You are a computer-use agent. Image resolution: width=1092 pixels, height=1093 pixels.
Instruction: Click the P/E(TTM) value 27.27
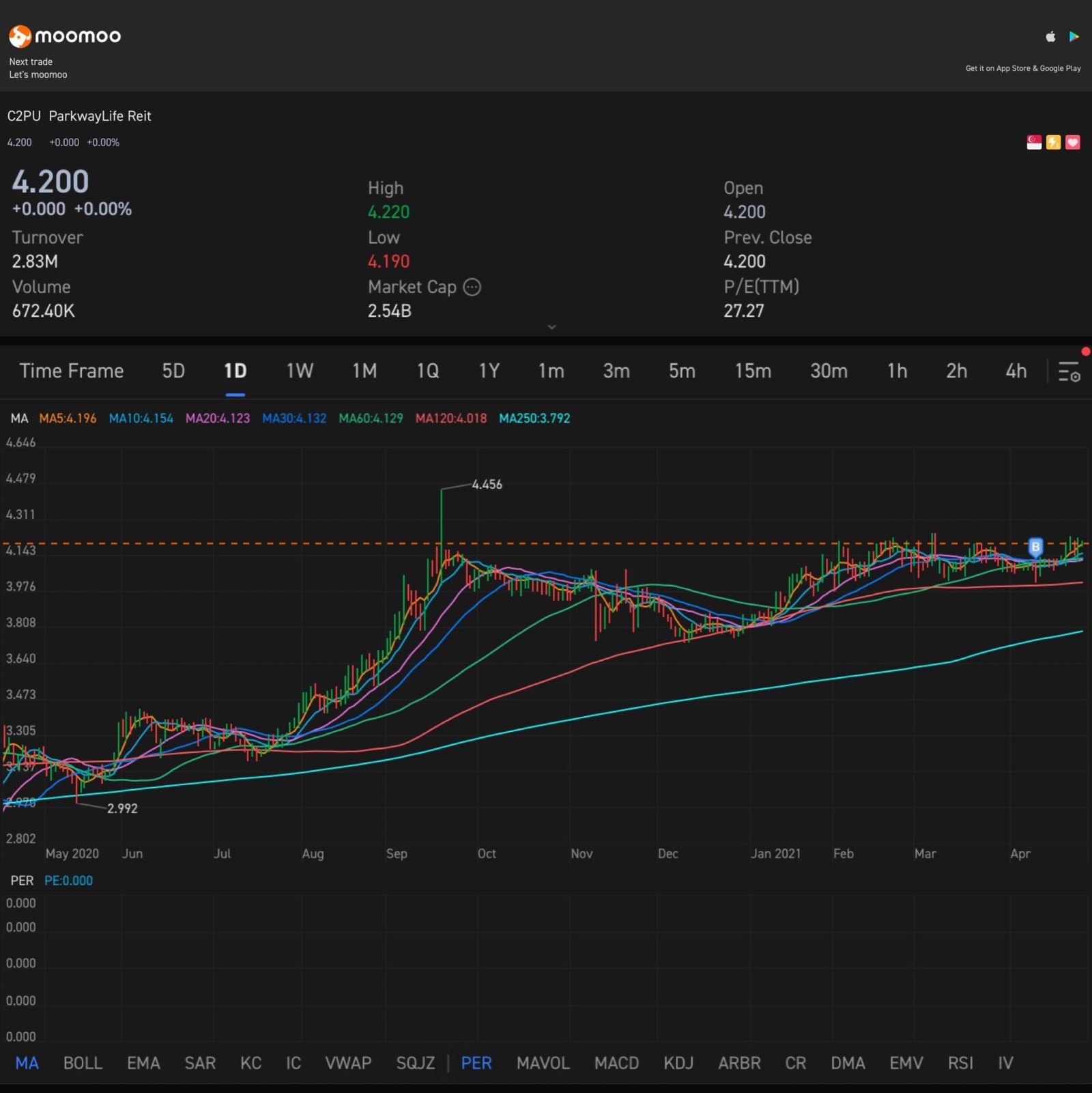[x=744, y=311]
